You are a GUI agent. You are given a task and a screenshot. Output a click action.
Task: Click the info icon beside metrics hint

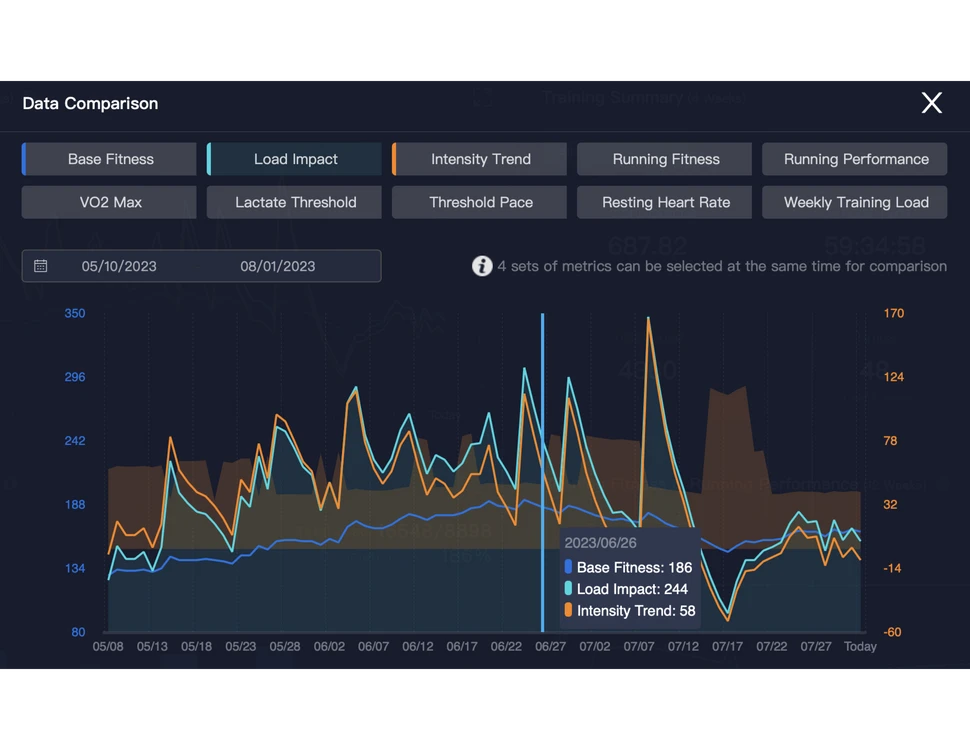coord(482,266)
